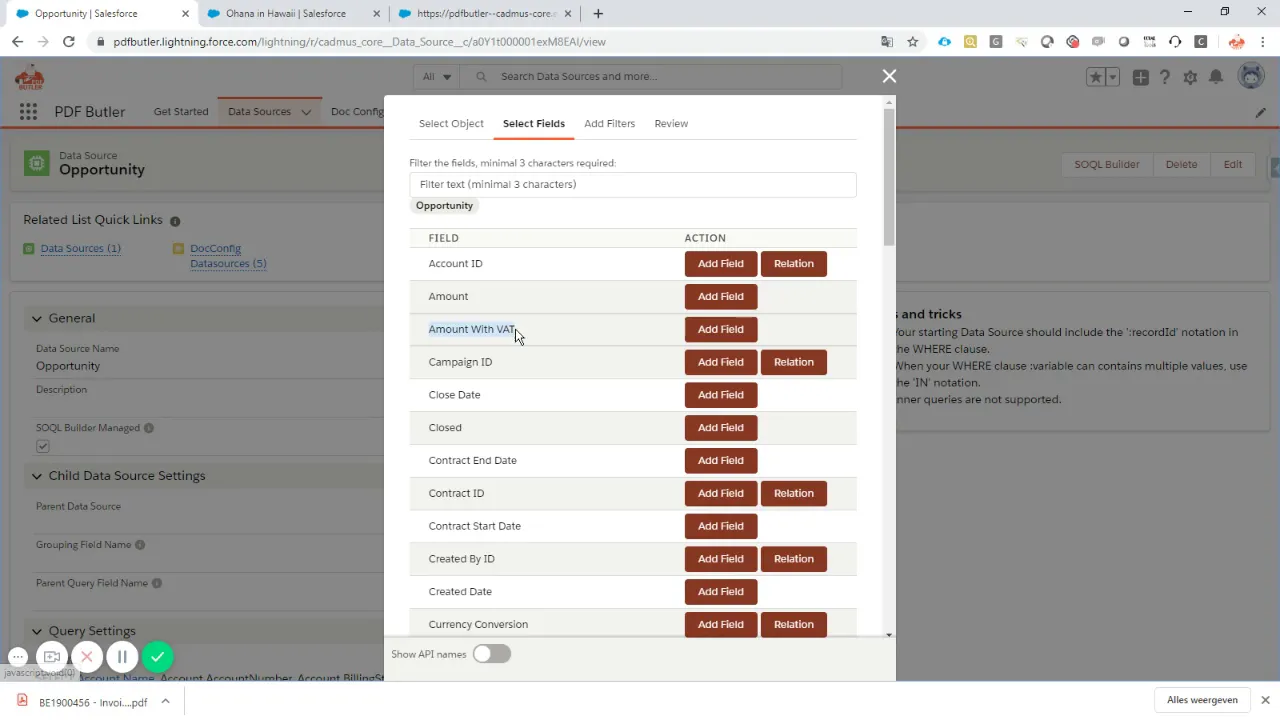
Task: Add Field for Close Date
Action: coord(721,395)
